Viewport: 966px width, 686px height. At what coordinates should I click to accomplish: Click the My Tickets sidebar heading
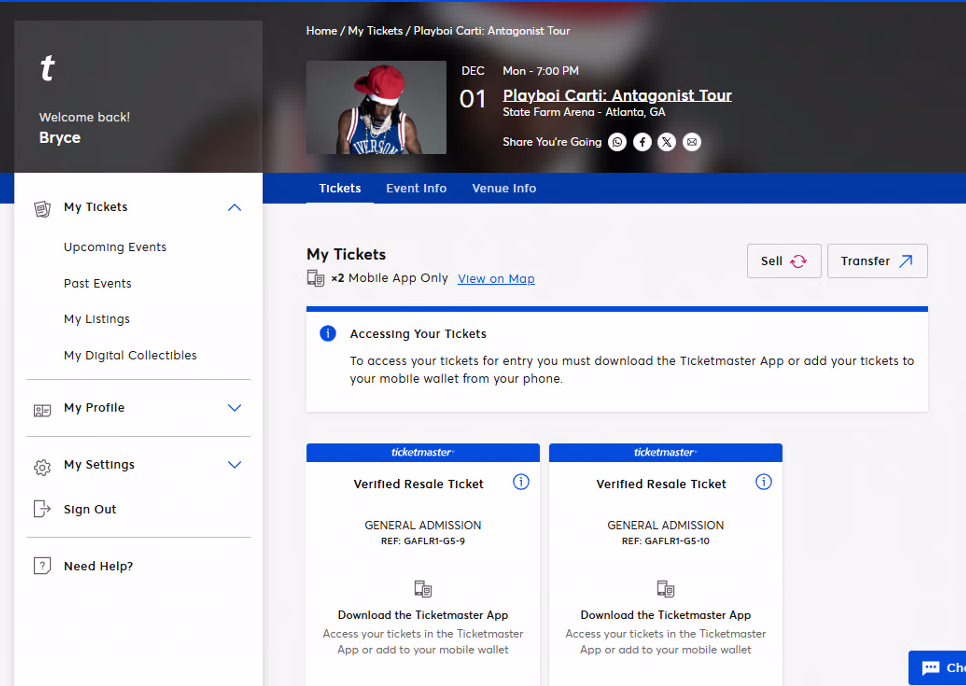point(95,207)
